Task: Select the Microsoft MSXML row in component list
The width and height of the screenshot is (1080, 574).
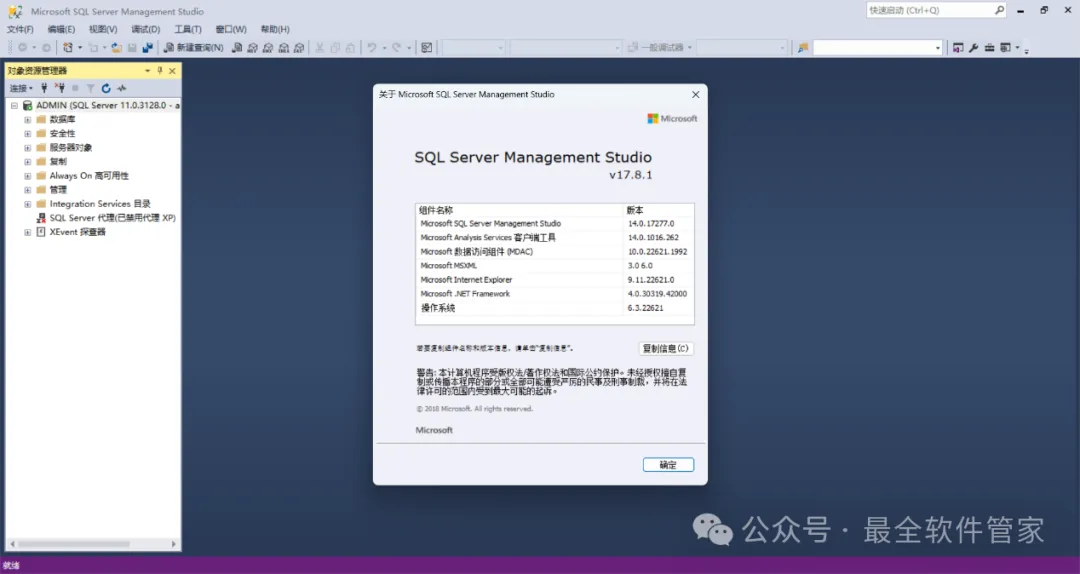Action: tap(554, 265)
